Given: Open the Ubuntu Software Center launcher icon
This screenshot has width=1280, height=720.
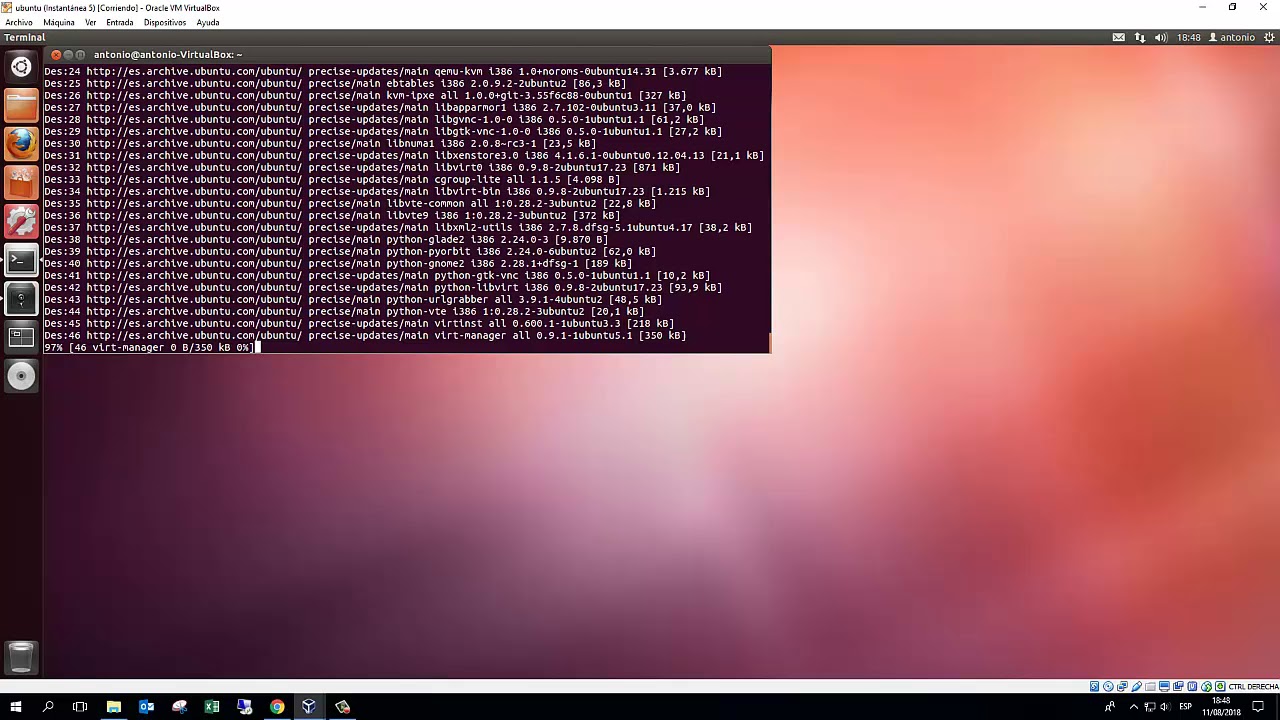Looking at the screenshot, I should tap(21, 182).
